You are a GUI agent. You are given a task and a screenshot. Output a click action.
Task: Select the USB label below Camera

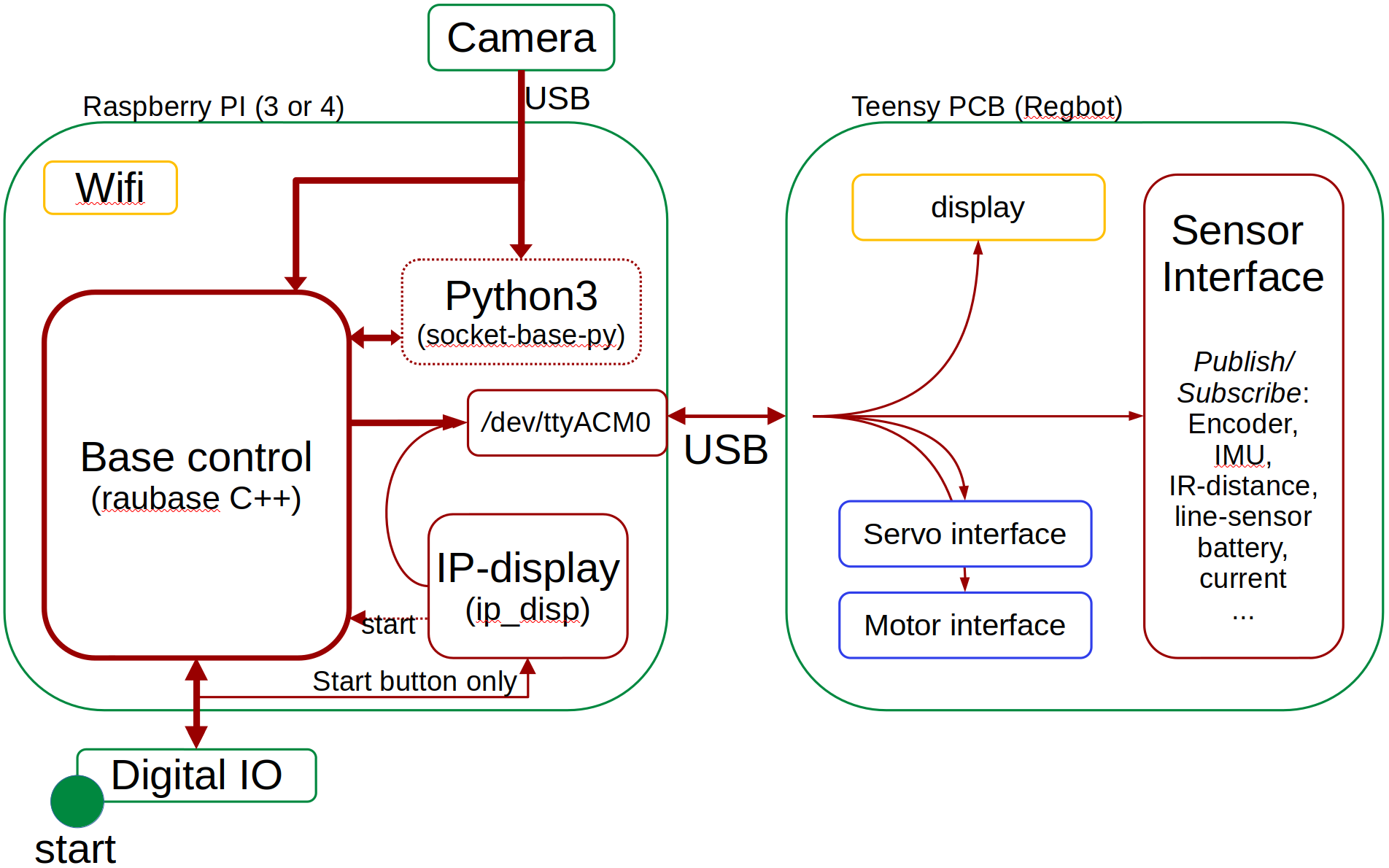[557, 98]
